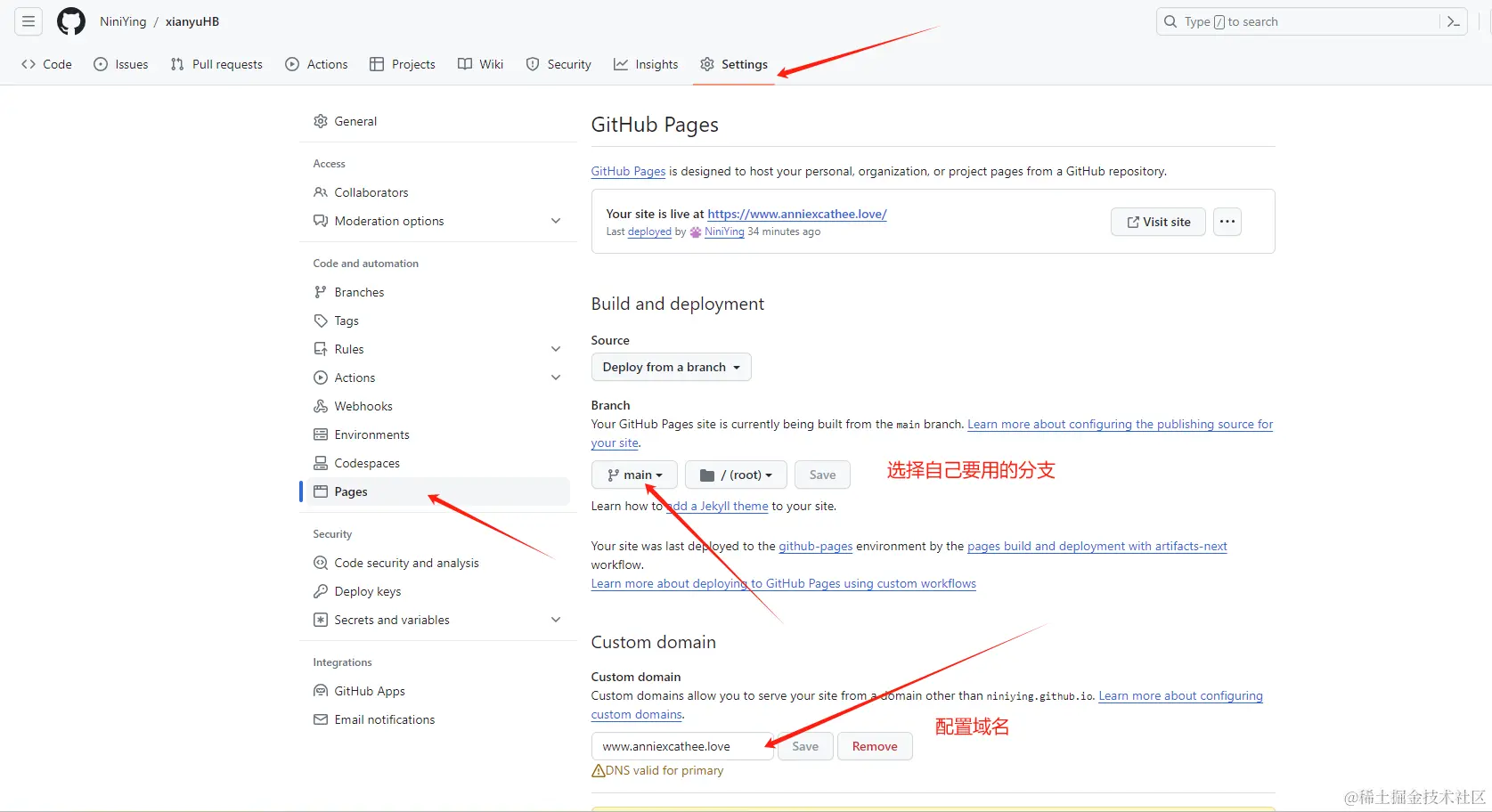
Task: Click the GitHub Pages documentation link
Action: pyautogui.click(x=628, y=171)
